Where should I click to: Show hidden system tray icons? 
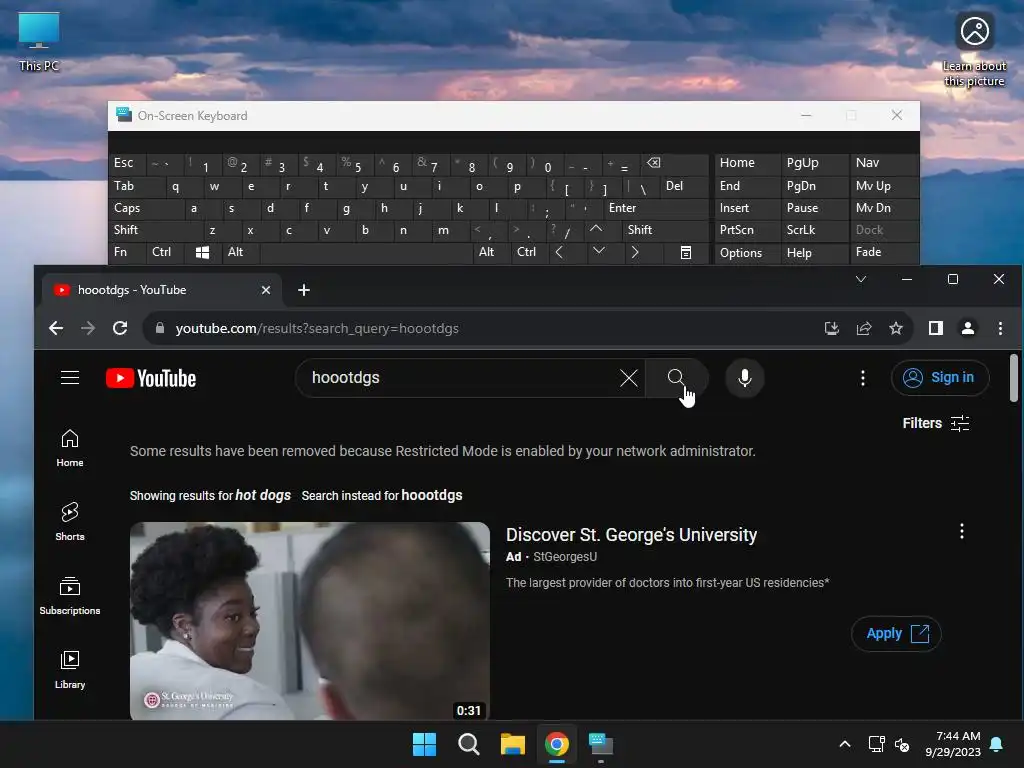pos(844,744)
